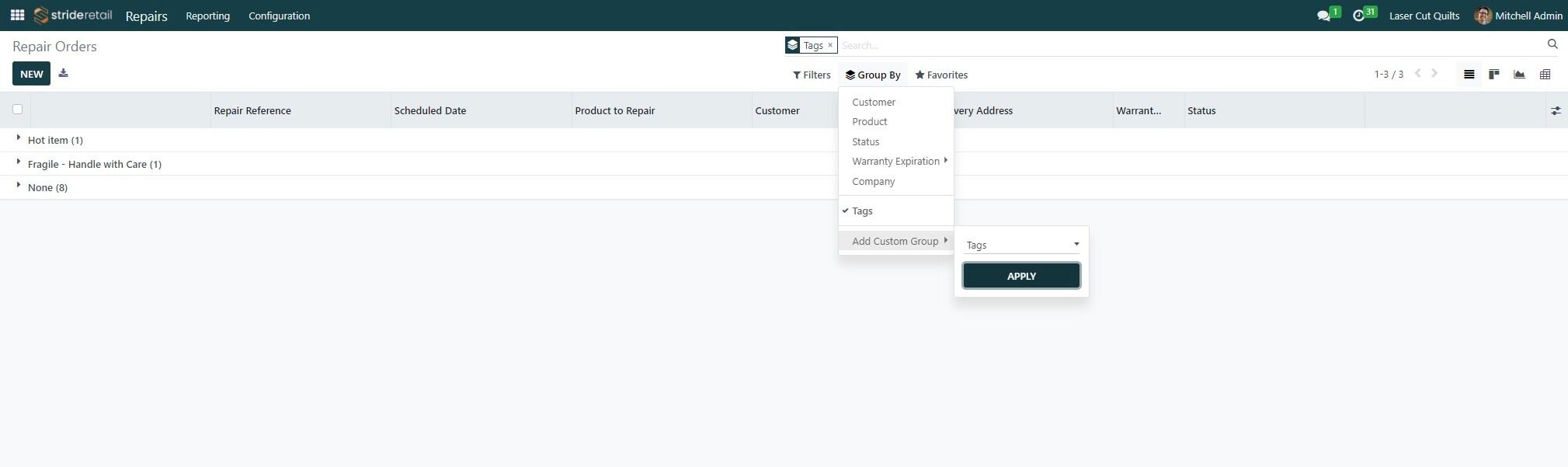1568x467 pixels.
Task: Open the Filters dropdown
Action: (812, 75)
